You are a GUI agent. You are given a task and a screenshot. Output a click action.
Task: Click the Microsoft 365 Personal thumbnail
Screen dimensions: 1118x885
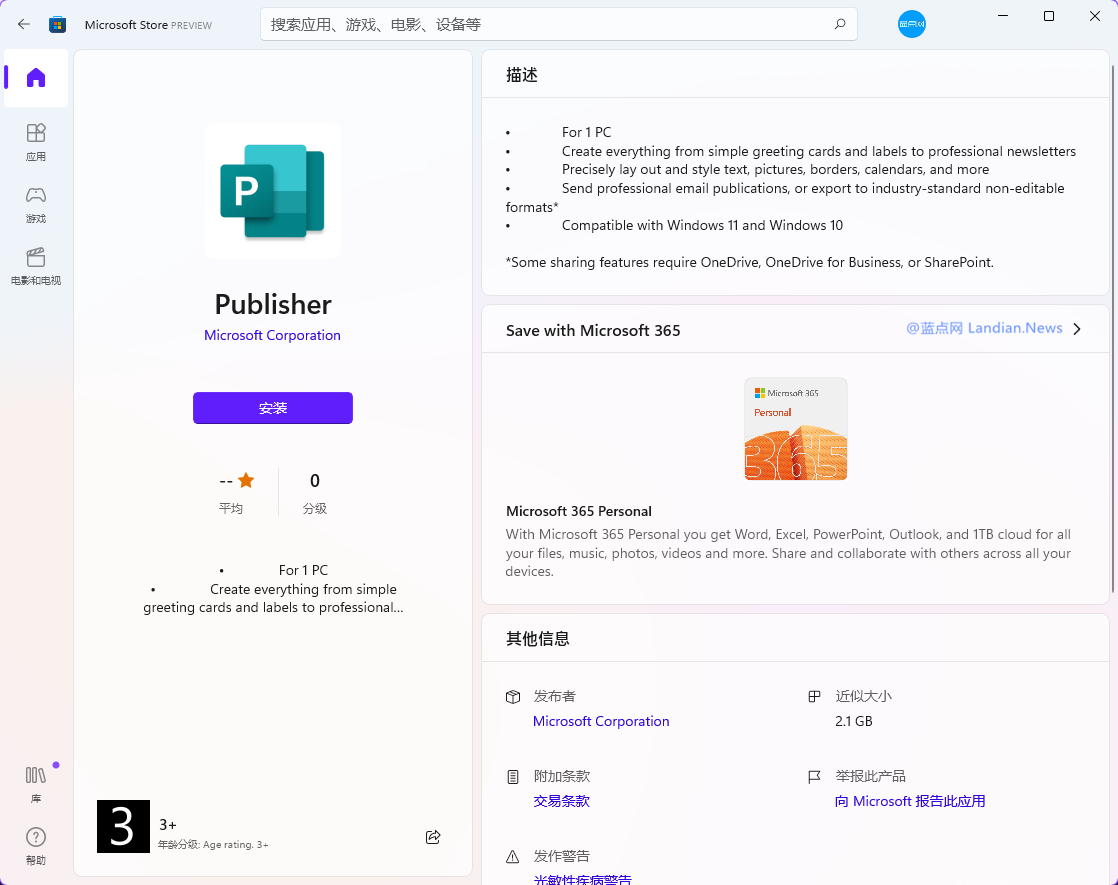(x=796, y=429)
